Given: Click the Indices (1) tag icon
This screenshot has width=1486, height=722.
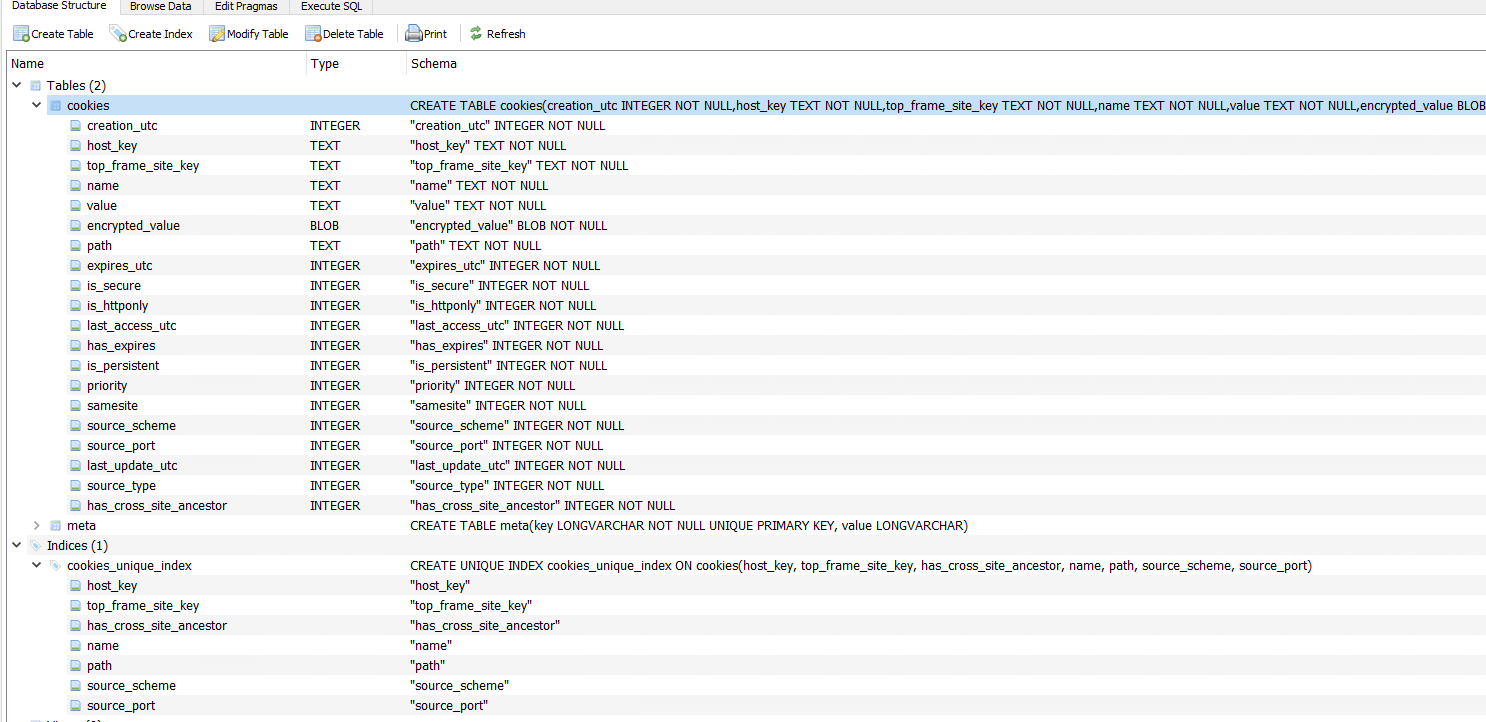Looking at the screenshot, I should (x=36, y=546).
